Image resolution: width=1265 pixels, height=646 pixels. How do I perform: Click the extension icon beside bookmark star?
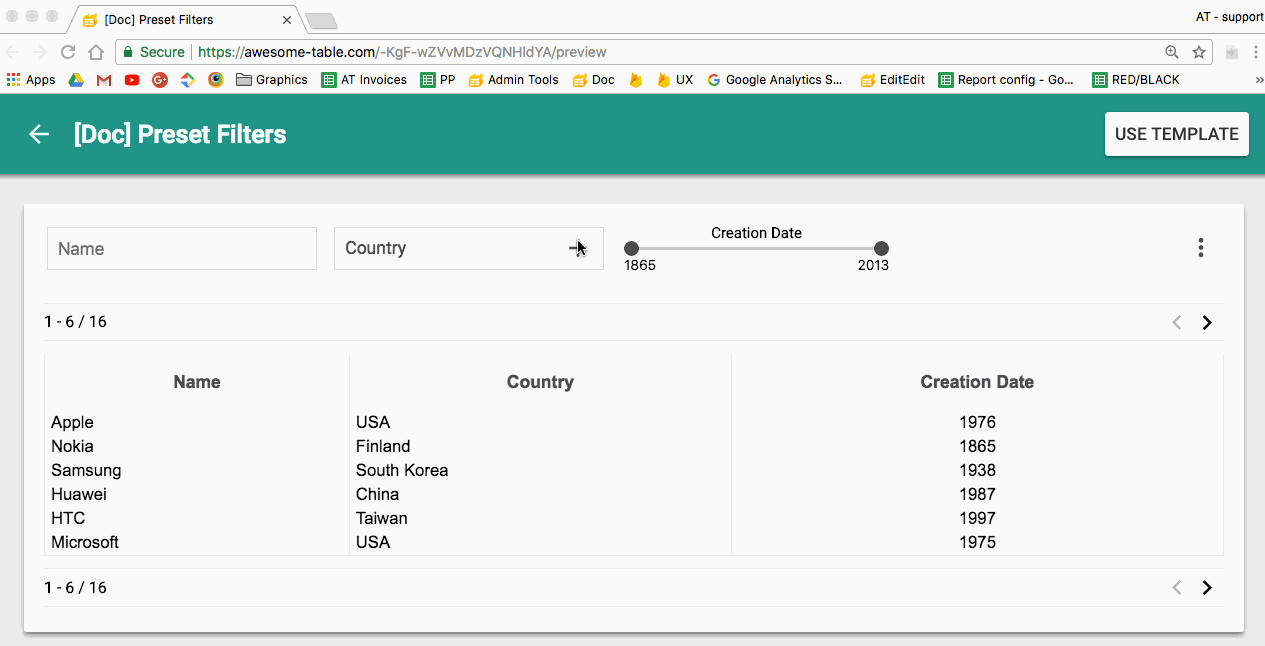[1232, 52]
